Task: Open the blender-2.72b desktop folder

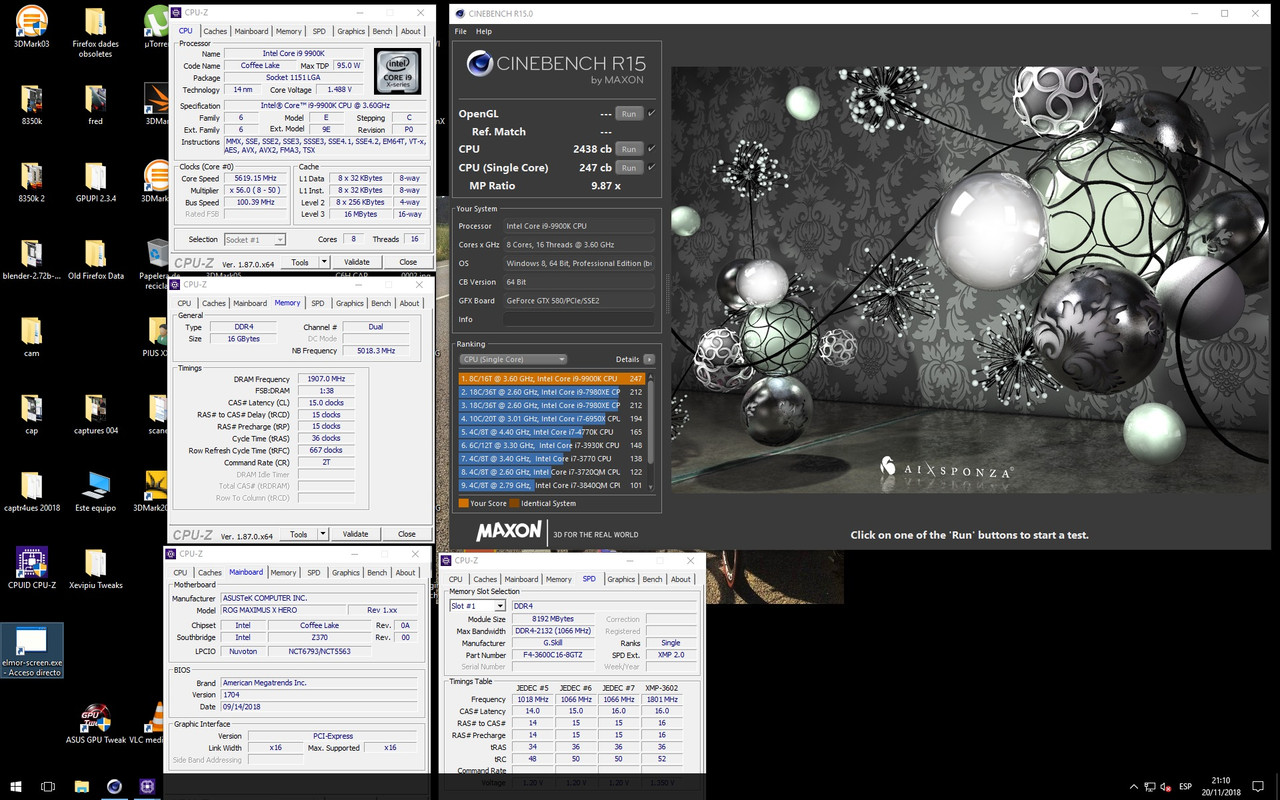Action: (31, 259)
